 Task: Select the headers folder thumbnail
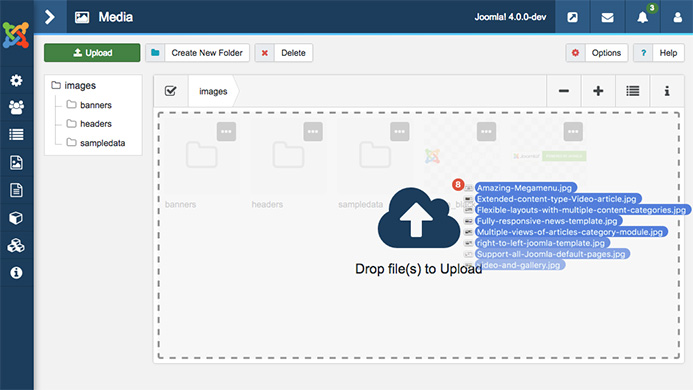pyautogui.click(x=288, y=155)
